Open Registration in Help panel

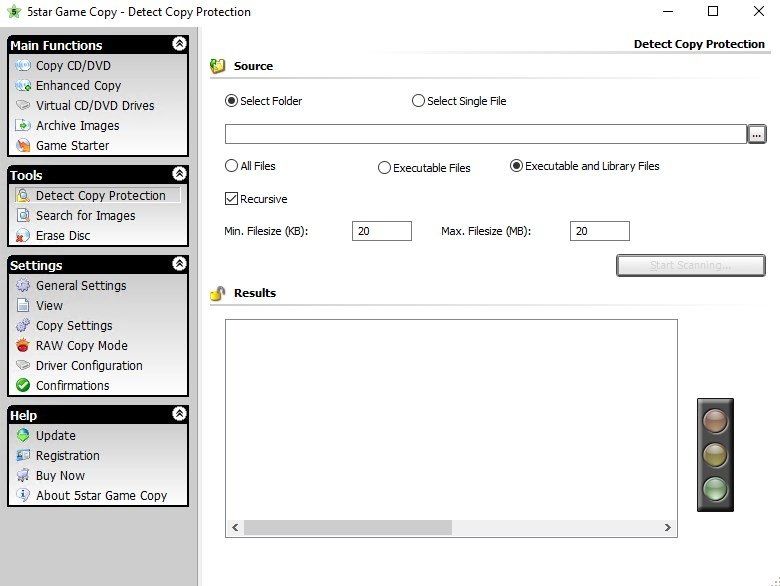click(x=68, y=456)
